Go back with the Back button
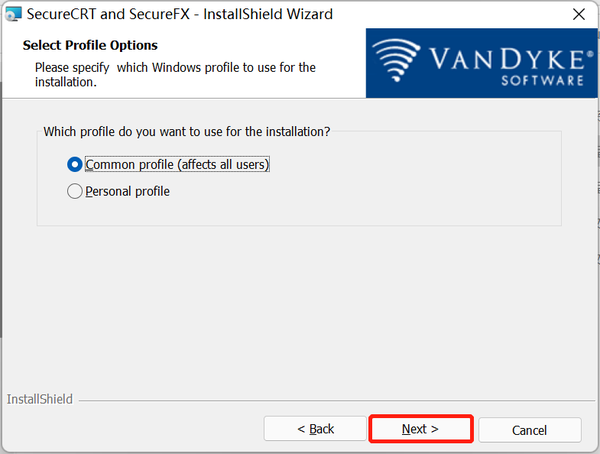 click(316, 429)
